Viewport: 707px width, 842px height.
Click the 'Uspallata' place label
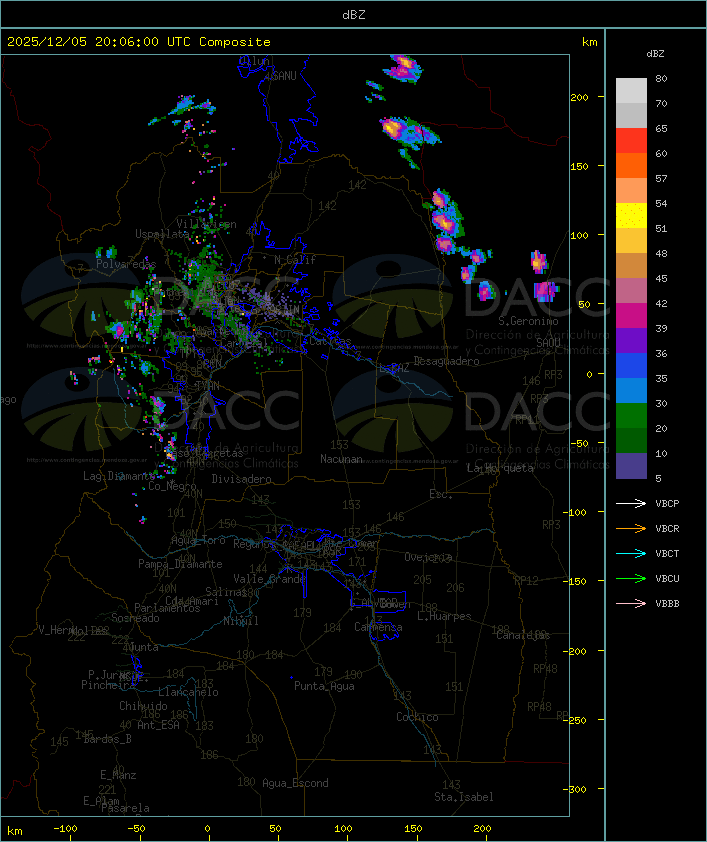tap(162, 234)
